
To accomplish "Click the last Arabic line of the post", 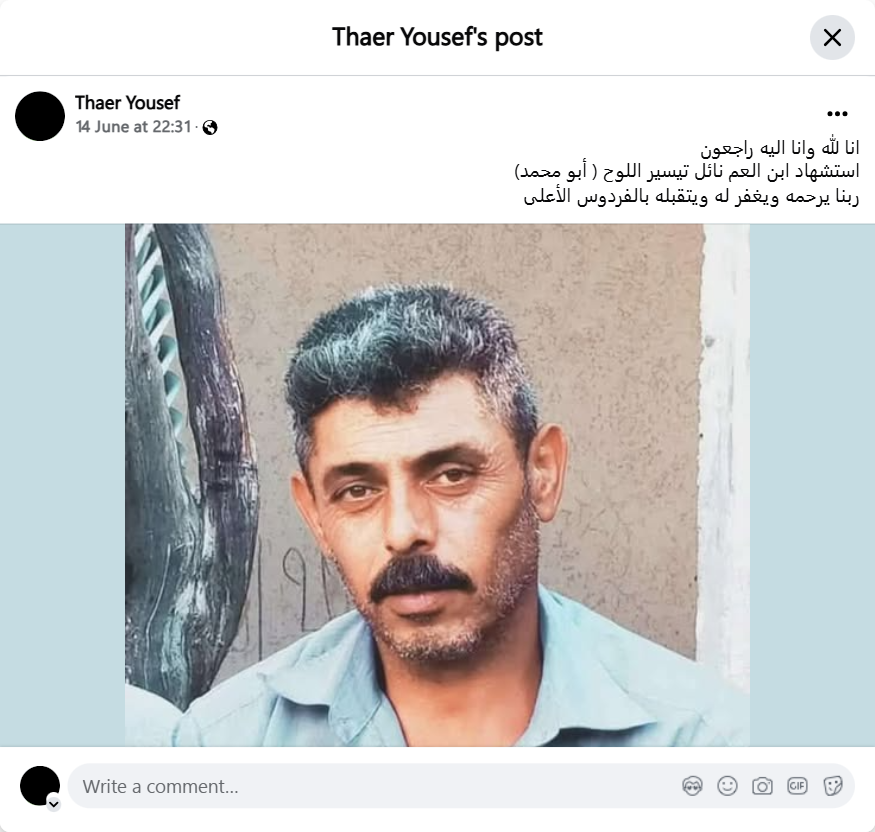I will pos(691,196).
